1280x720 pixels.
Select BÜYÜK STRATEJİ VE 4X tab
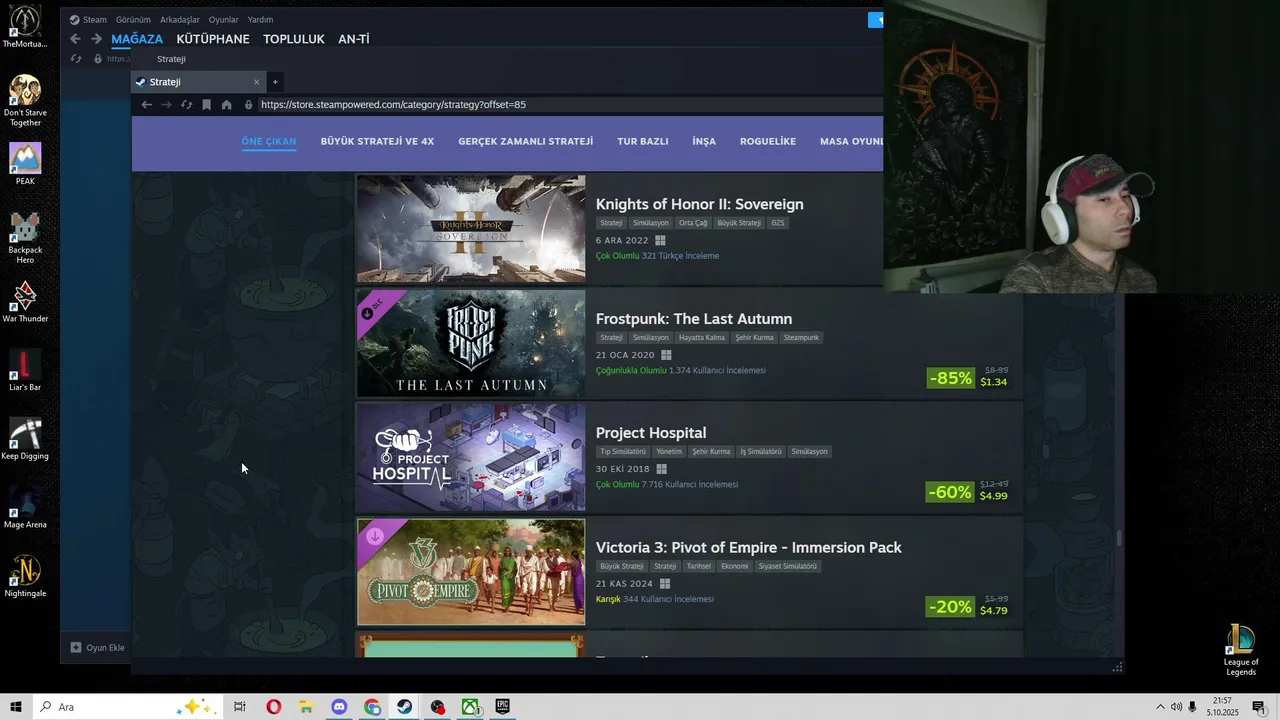point(377,141)
